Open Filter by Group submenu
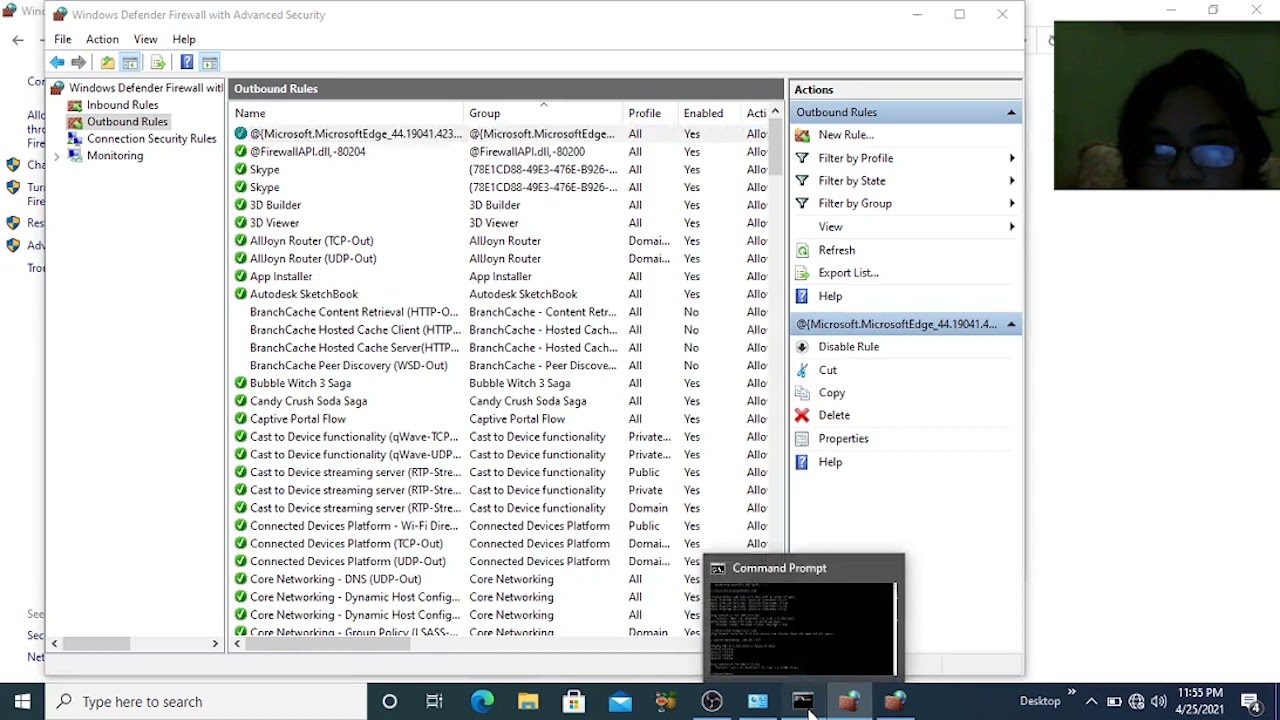 905,204
